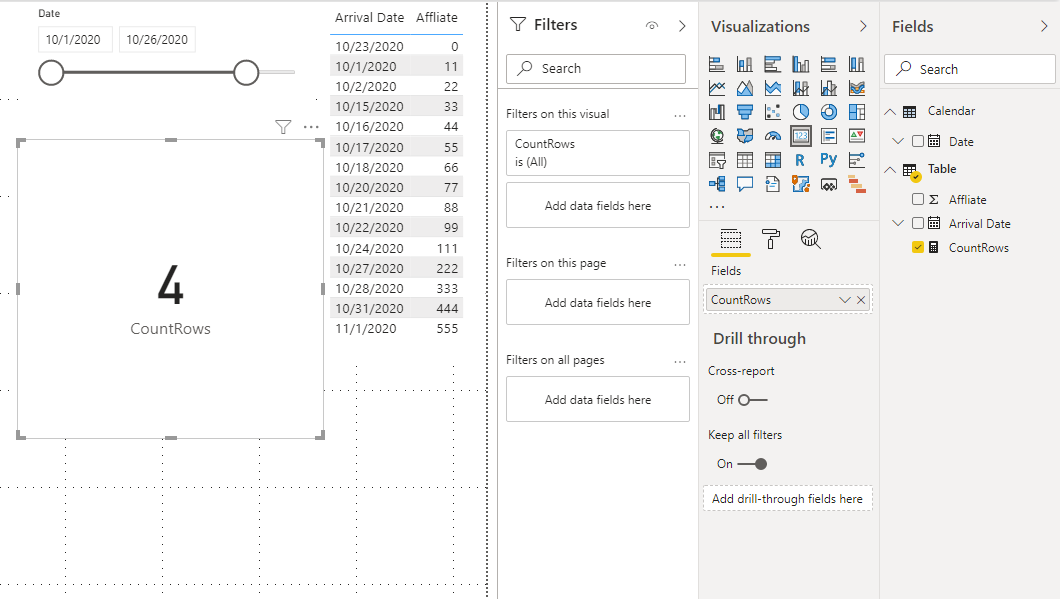This screenshot has width=1060, height=599.
Task: Click the filter icon above card visual
Action: click(x=283, y=126)
